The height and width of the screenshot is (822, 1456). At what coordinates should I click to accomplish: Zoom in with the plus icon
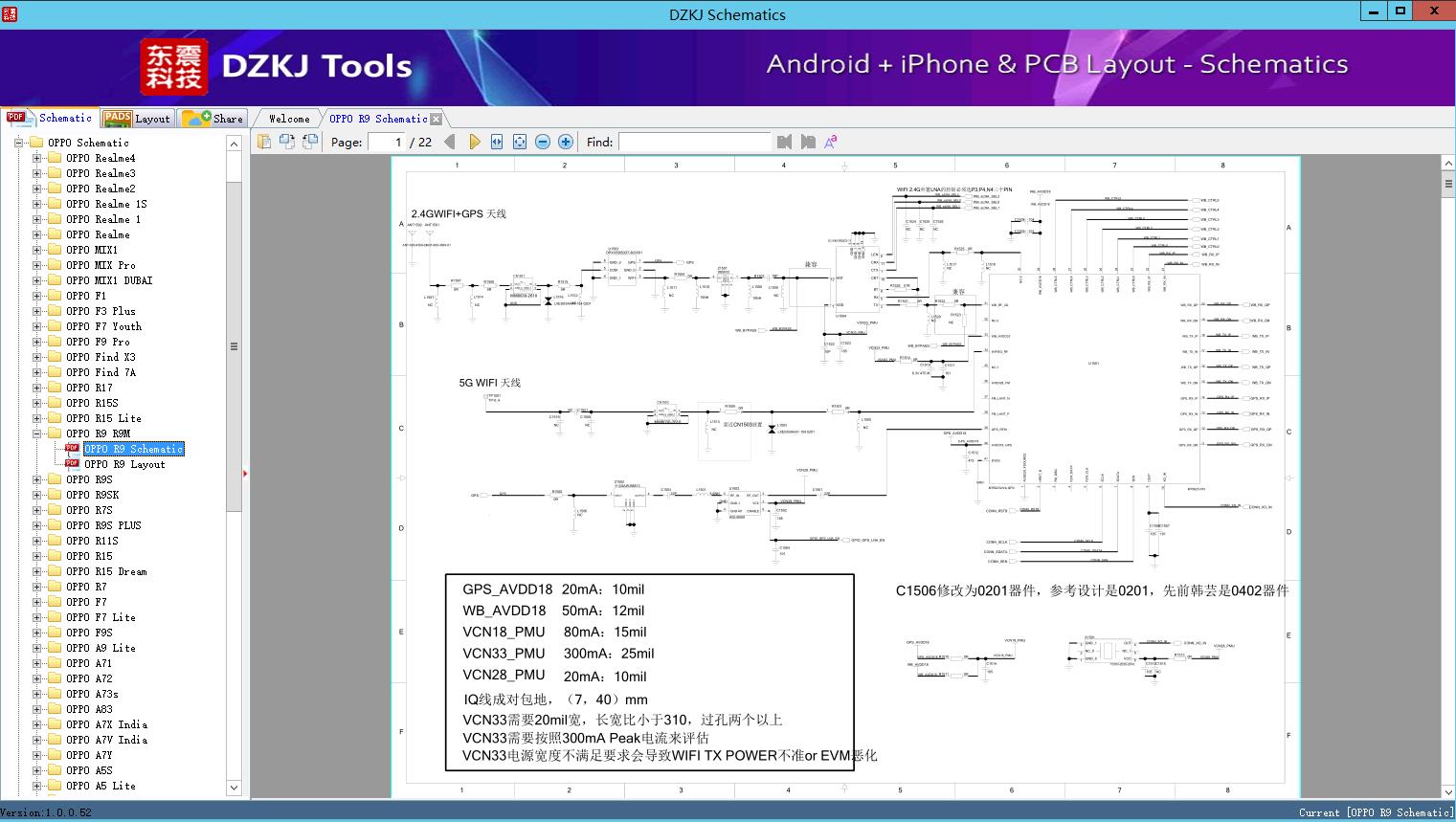point(566,142)
